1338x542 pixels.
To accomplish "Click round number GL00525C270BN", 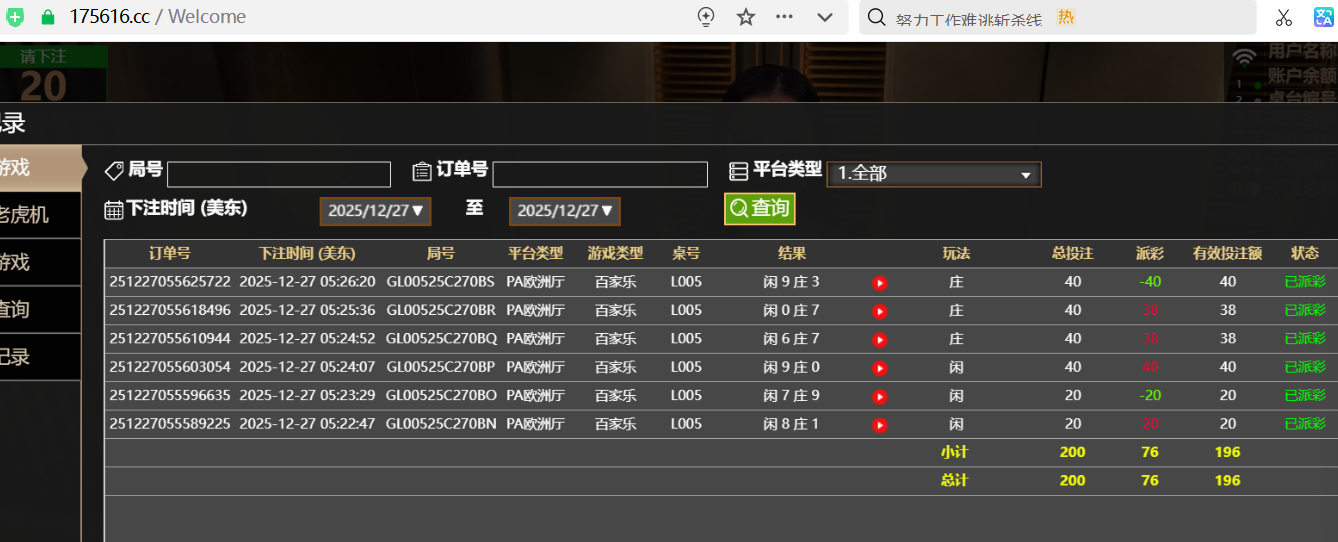I will 441,424.
